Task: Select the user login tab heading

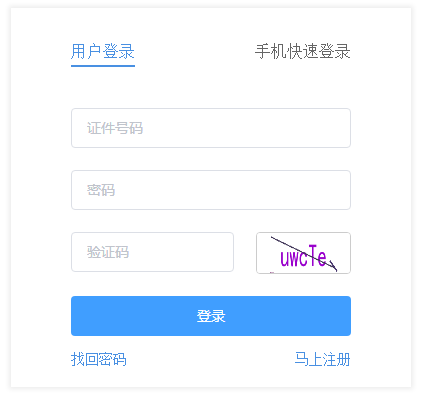Action: coord(103,52)
